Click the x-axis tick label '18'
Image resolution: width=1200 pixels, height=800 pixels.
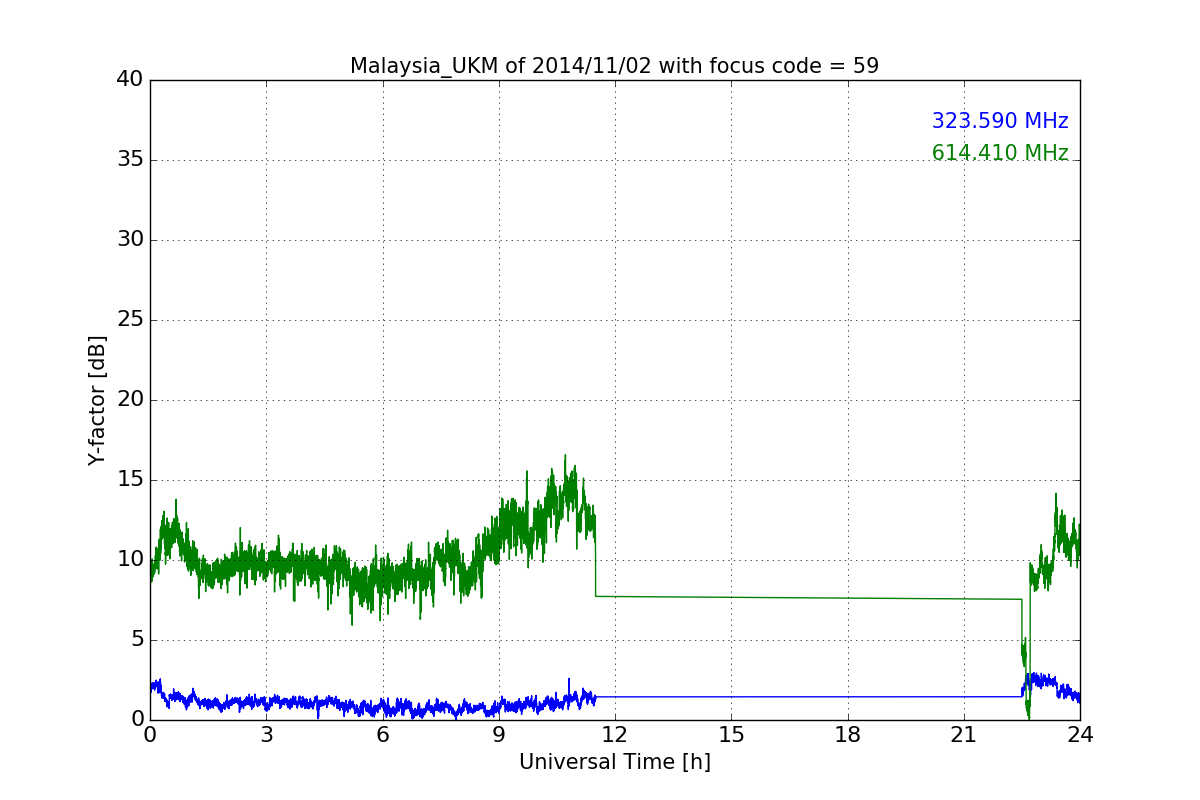pos(848,734)
